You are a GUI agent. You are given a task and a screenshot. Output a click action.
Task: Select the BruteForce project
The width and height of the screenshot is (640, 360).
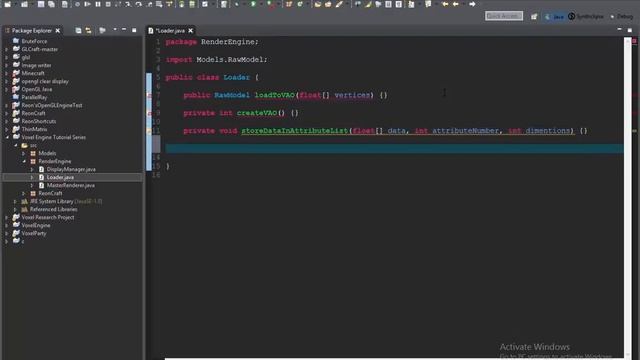[34, 41]
